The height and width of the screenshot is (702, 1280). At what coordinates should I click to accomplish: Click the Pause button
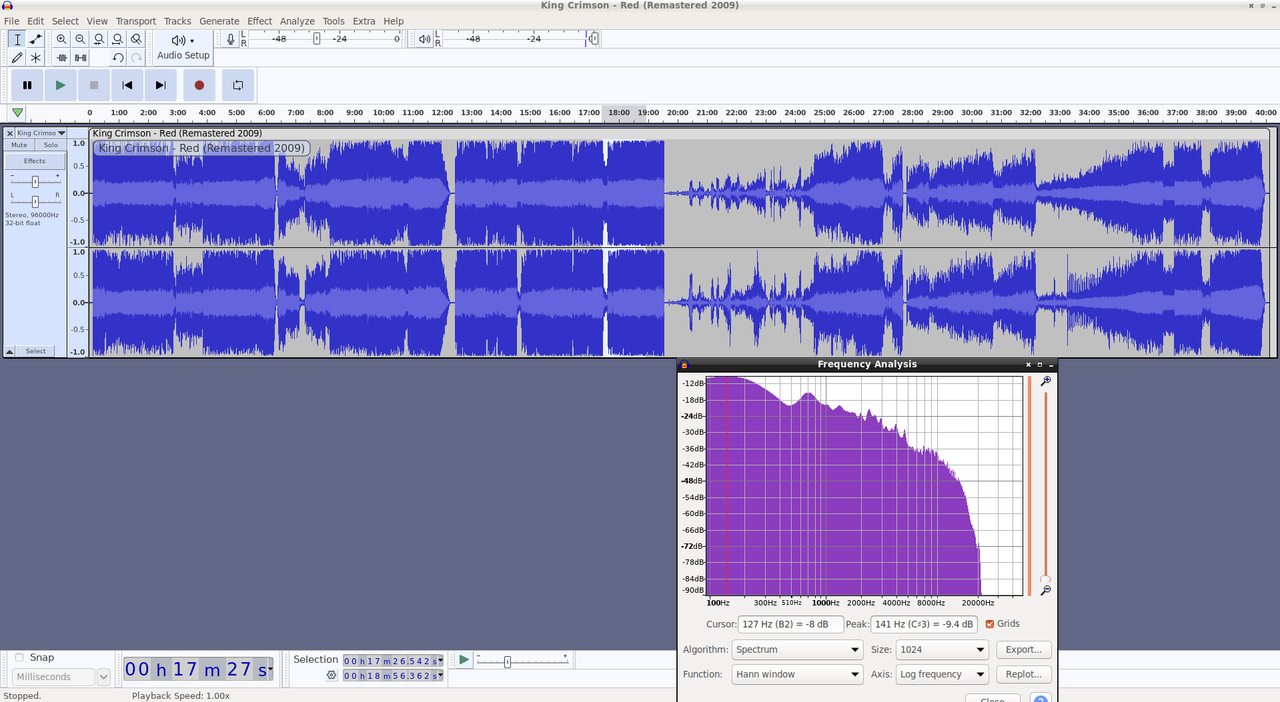coord(27,85)
